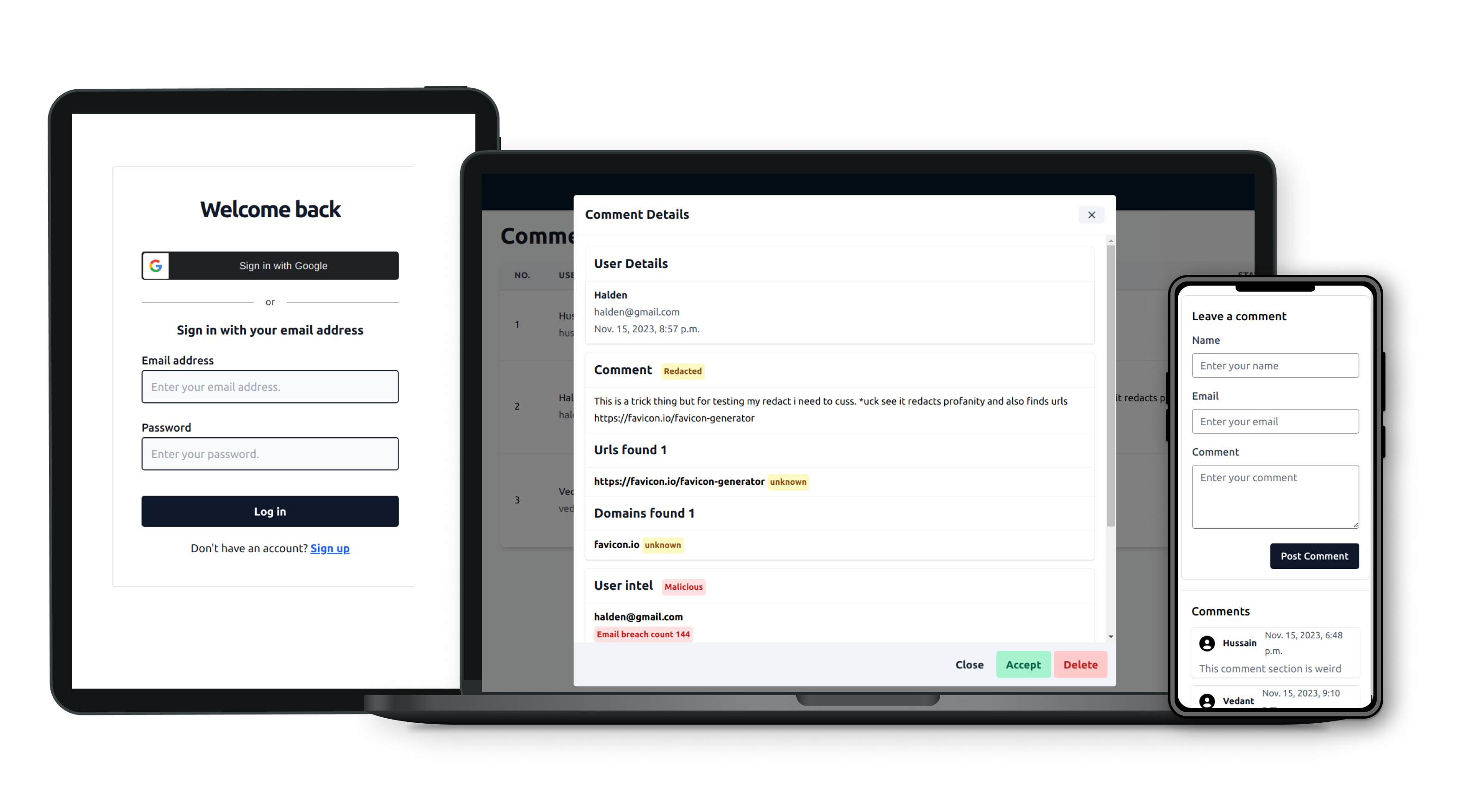
Task: Select the Name input field on mobile
Action: tap(1275, 365)
